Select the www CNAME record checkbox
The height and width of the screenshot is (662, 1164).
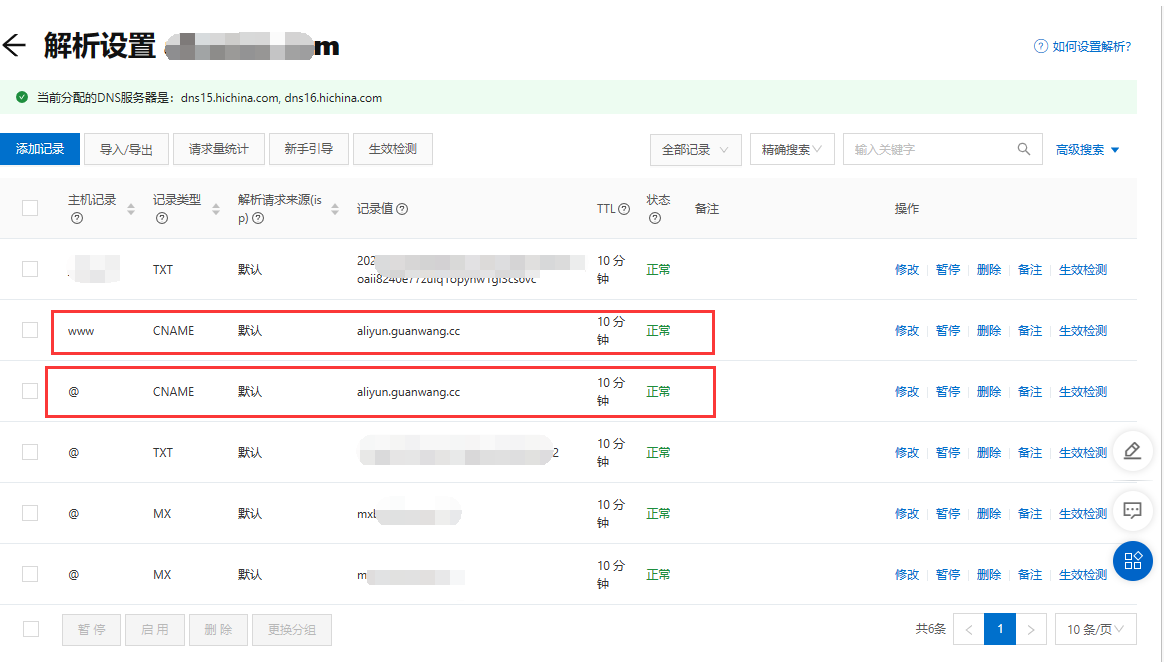(x=30, y=330)
